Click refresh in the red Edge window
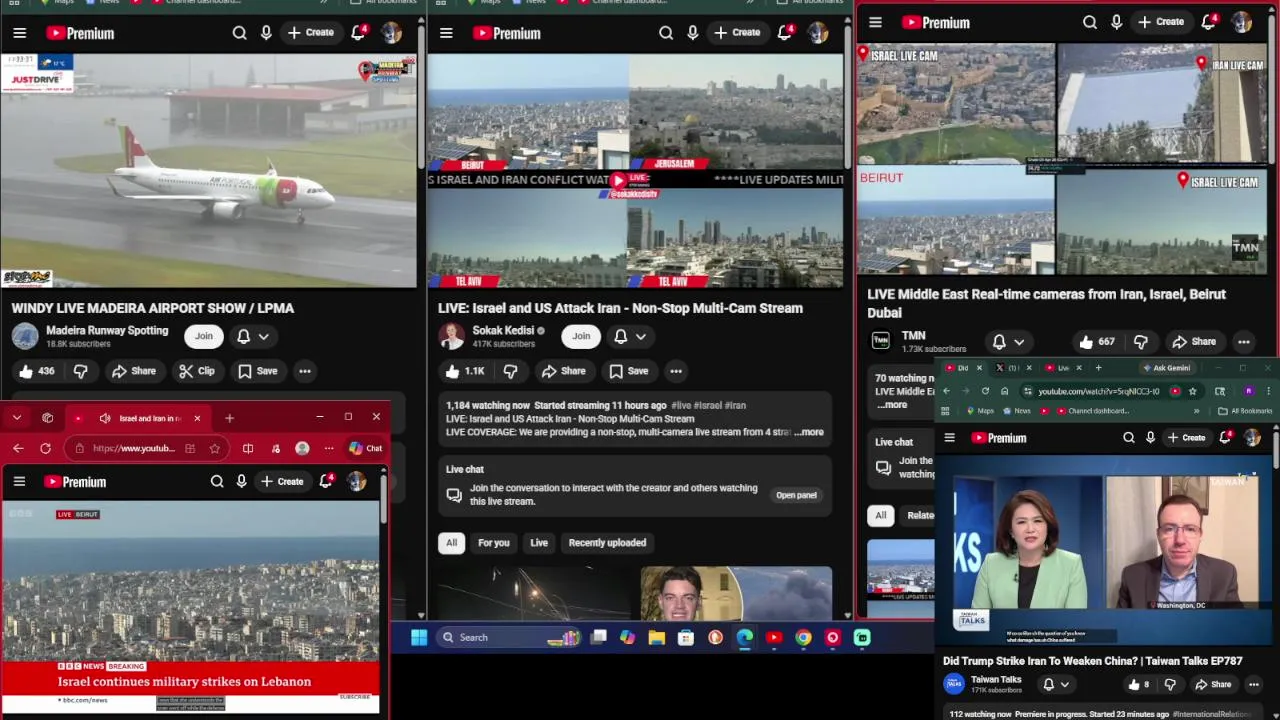This screenshot has width=1280, height=720. [45, 448]
